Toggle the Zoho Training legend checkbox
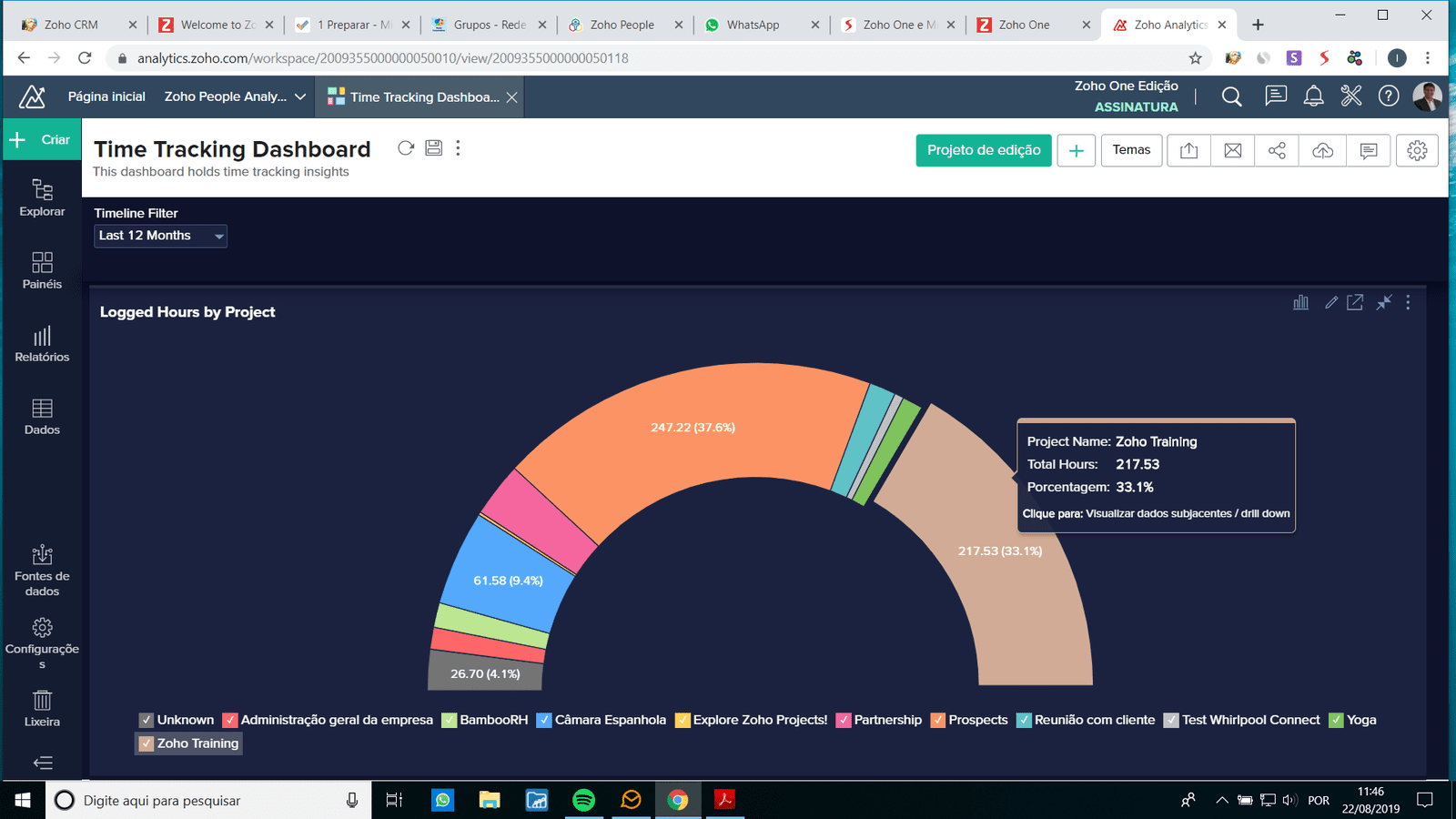Screen dimensions: 1456x819 (147, 743)
